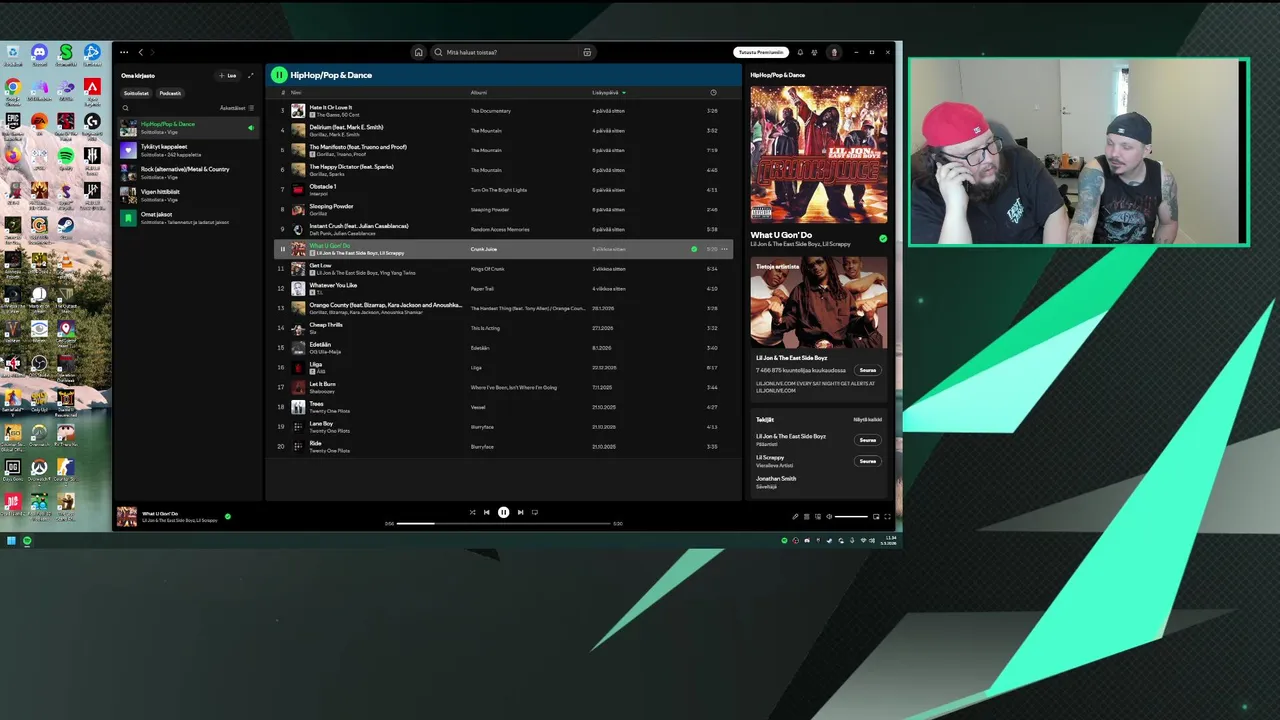Image resolution: width=1280 pixels, height=720 pixels.
Task: Skip to next track
Action: pyautogui.click(x=520, y=512)
